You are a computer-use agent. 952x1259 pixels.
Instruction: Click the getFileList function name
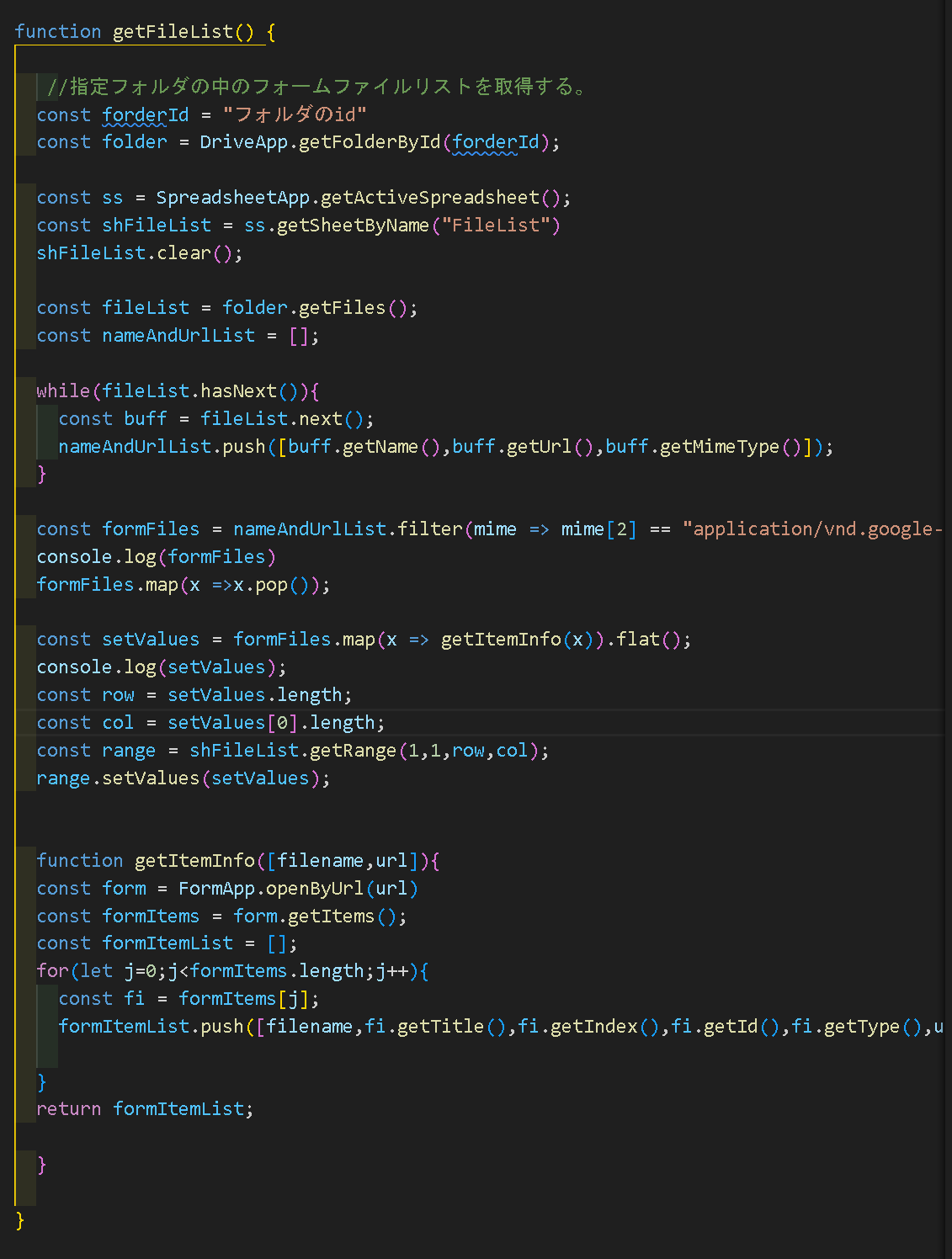coord(173,32)
